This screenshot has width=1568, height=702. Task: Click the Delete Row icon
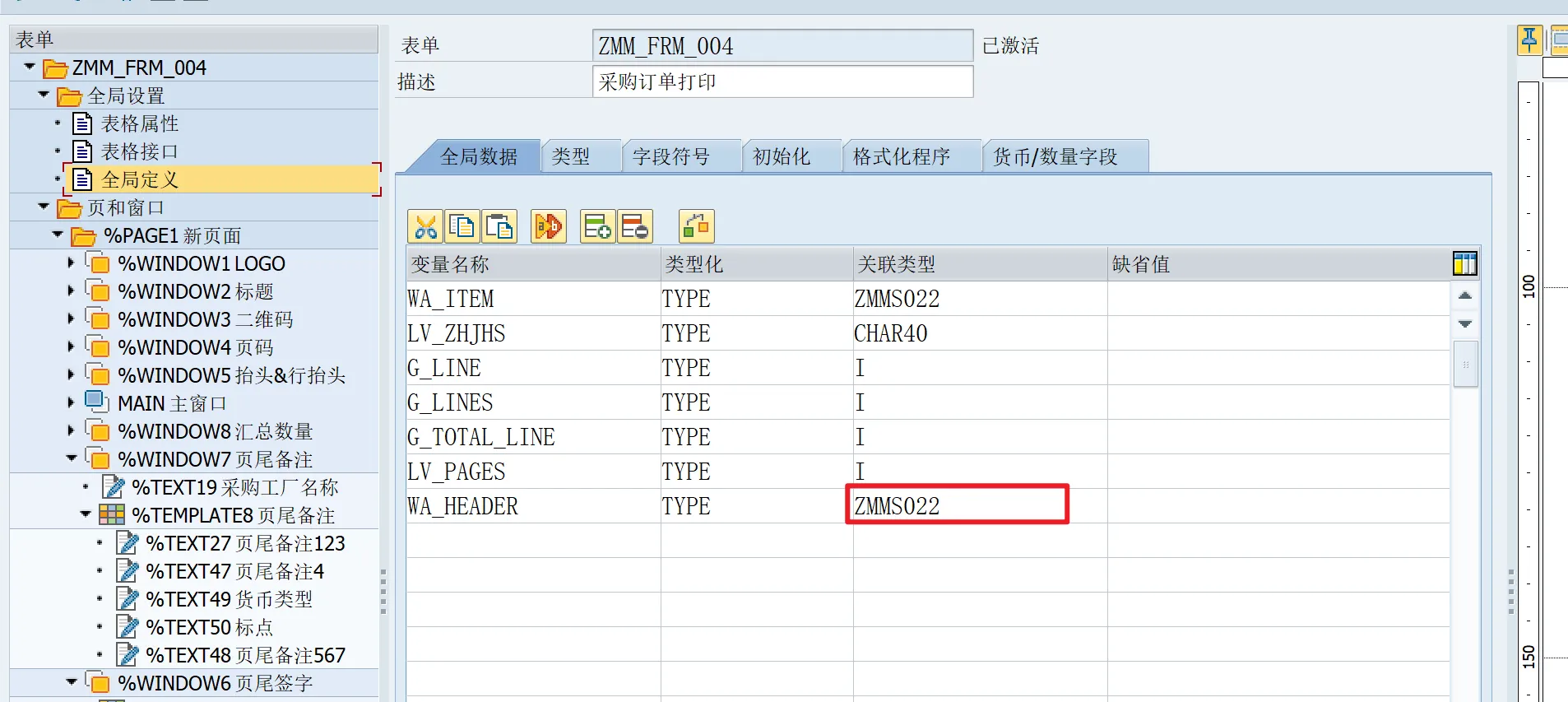(x=634, y=226)
